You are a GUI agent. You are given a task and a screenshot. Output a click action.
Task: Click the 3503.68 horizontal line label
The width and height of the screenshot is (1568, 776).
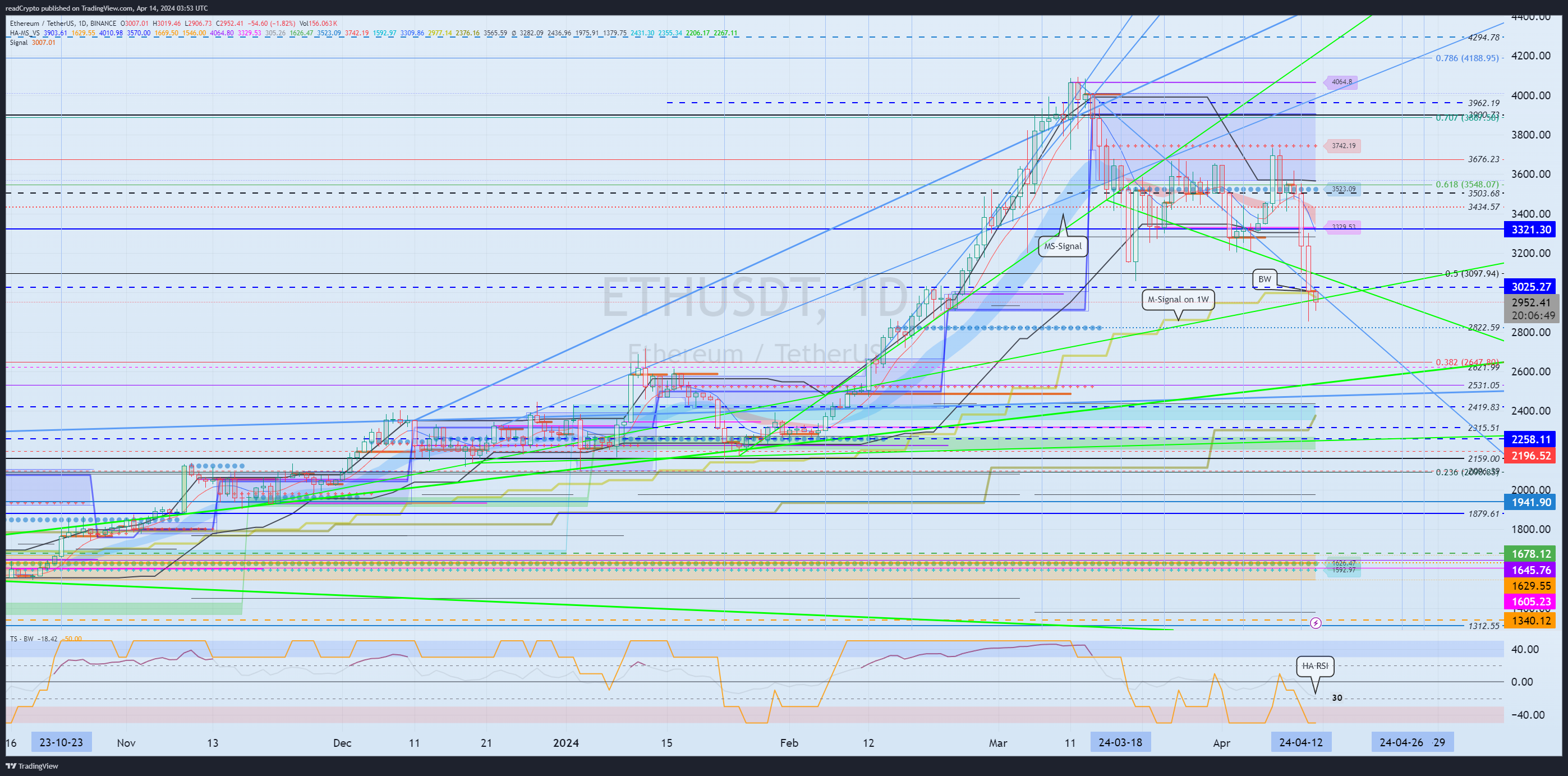point(1483,194)
